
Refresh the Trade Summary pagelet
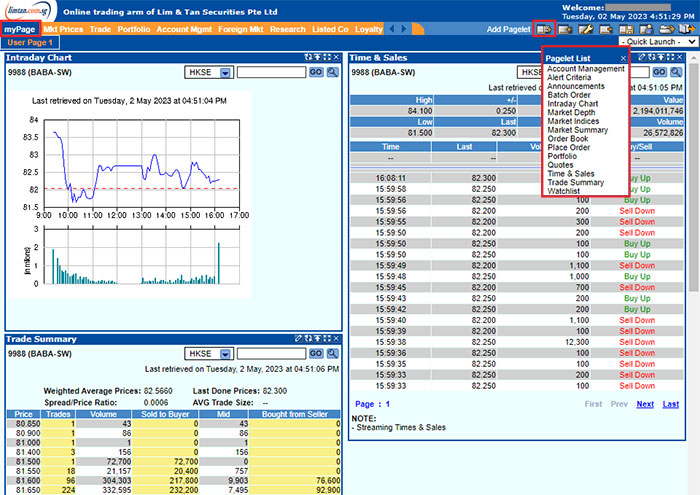point(308,339)
